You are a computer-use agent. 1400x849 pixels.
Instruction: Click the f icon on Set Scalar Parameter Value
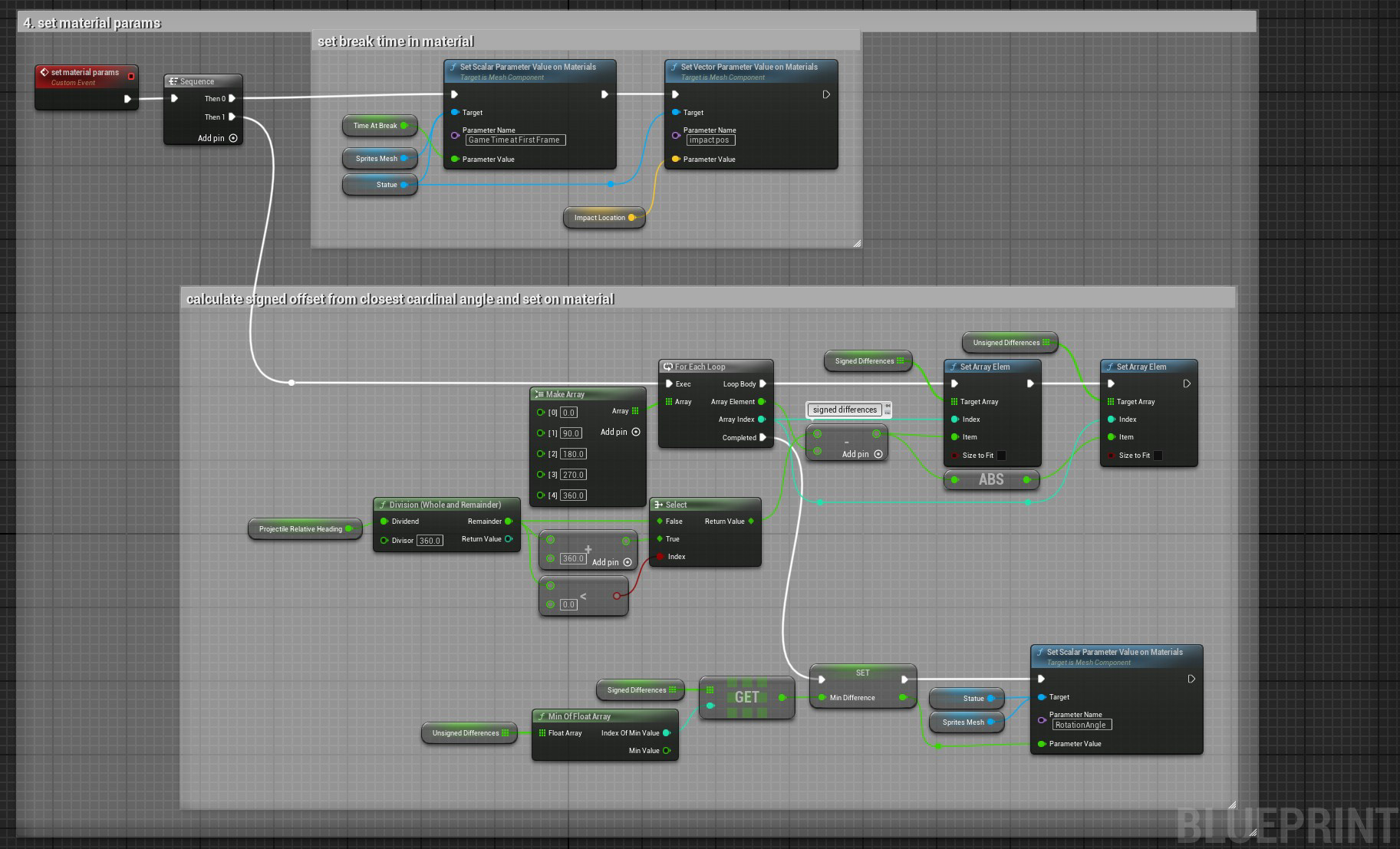coord(453,67)
